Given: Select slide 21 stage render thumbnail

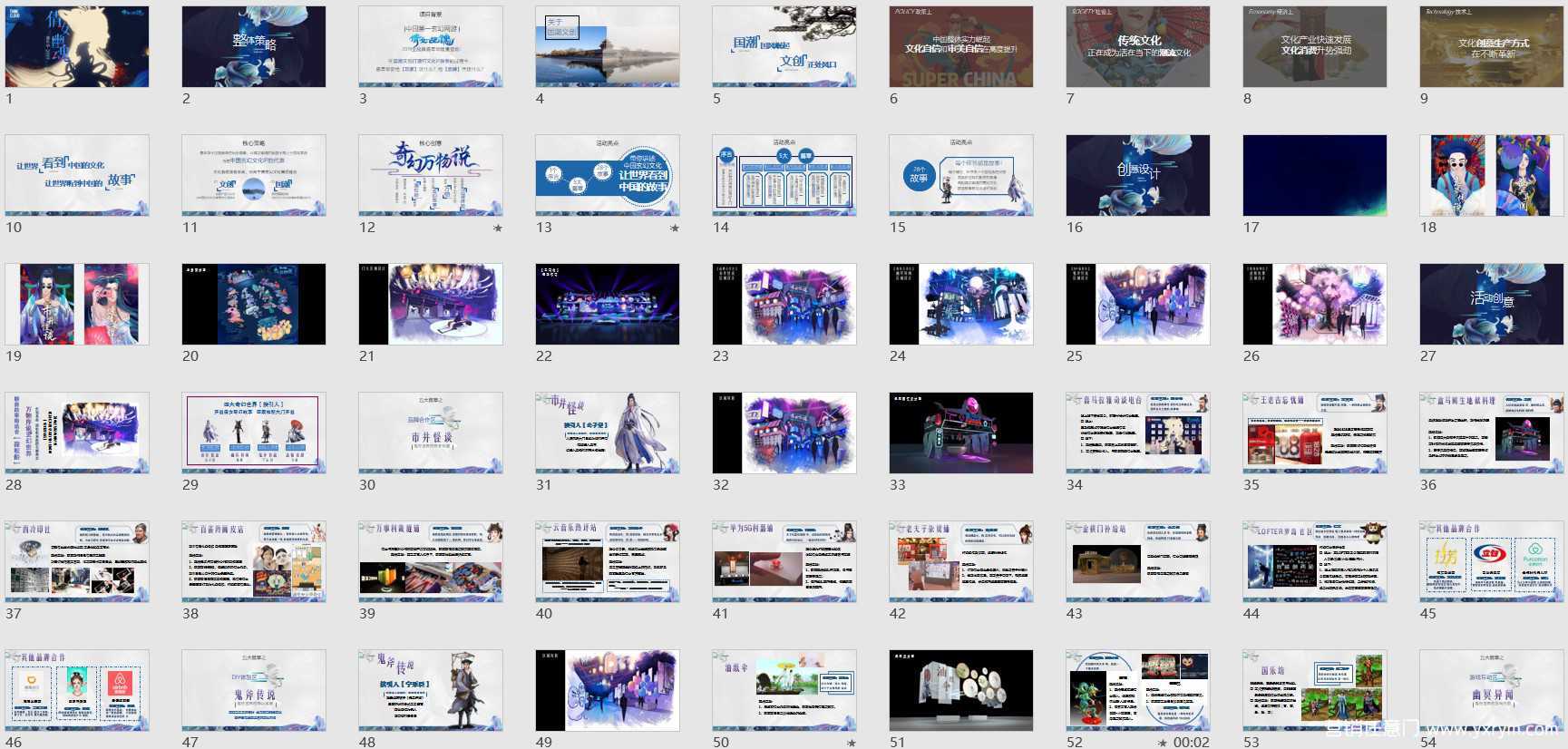Looking at the screenshot, I should [431, 304].
